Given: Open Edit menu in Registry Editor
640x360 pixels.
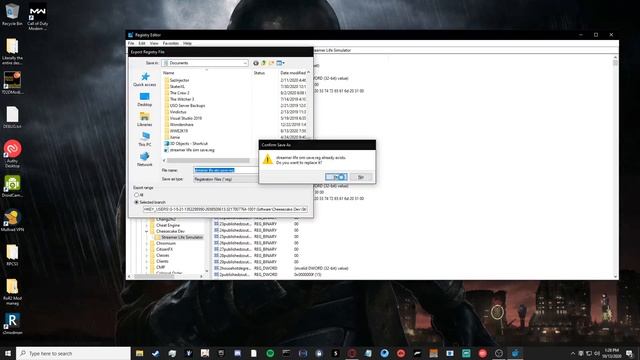Looking at the screenshot, I should pos(142,43).
